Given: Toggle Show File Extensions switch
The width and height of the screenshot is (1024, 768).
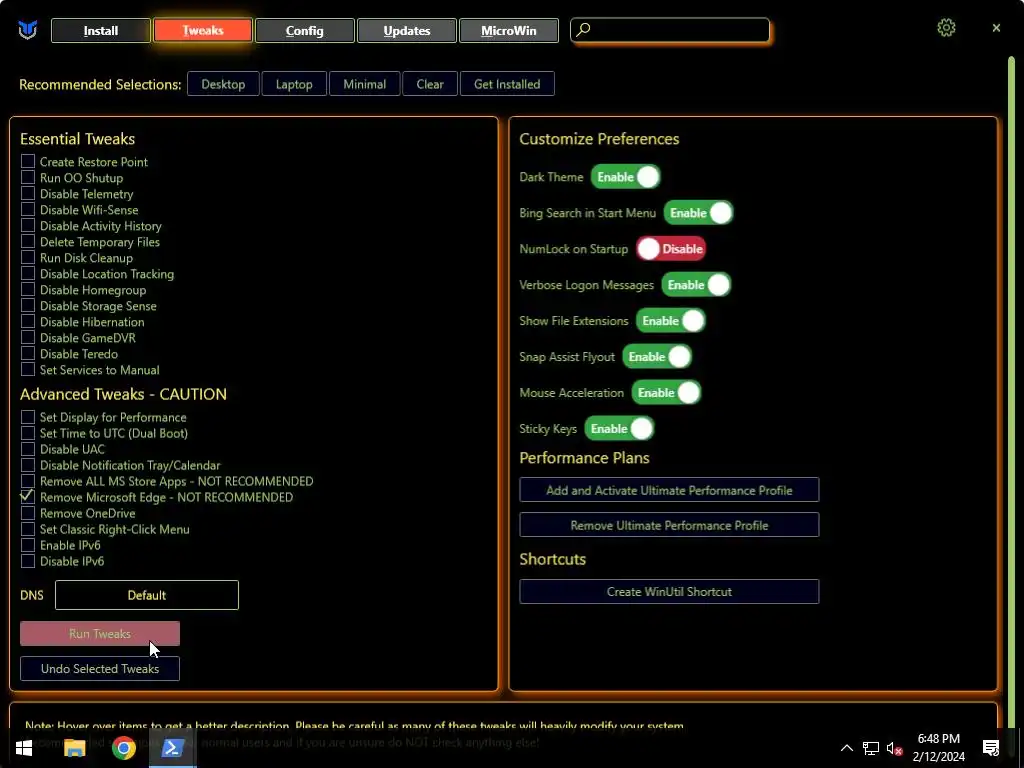Looking at the screenshot, I should (x=671, y=321).
